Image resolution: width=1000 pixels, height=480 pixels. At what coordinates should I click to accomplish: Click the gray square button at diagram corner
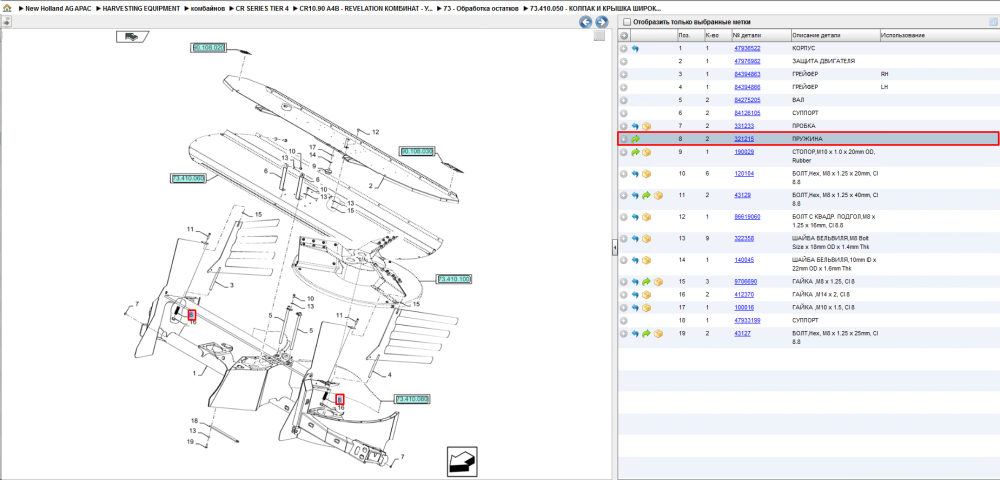pos(599,36)
